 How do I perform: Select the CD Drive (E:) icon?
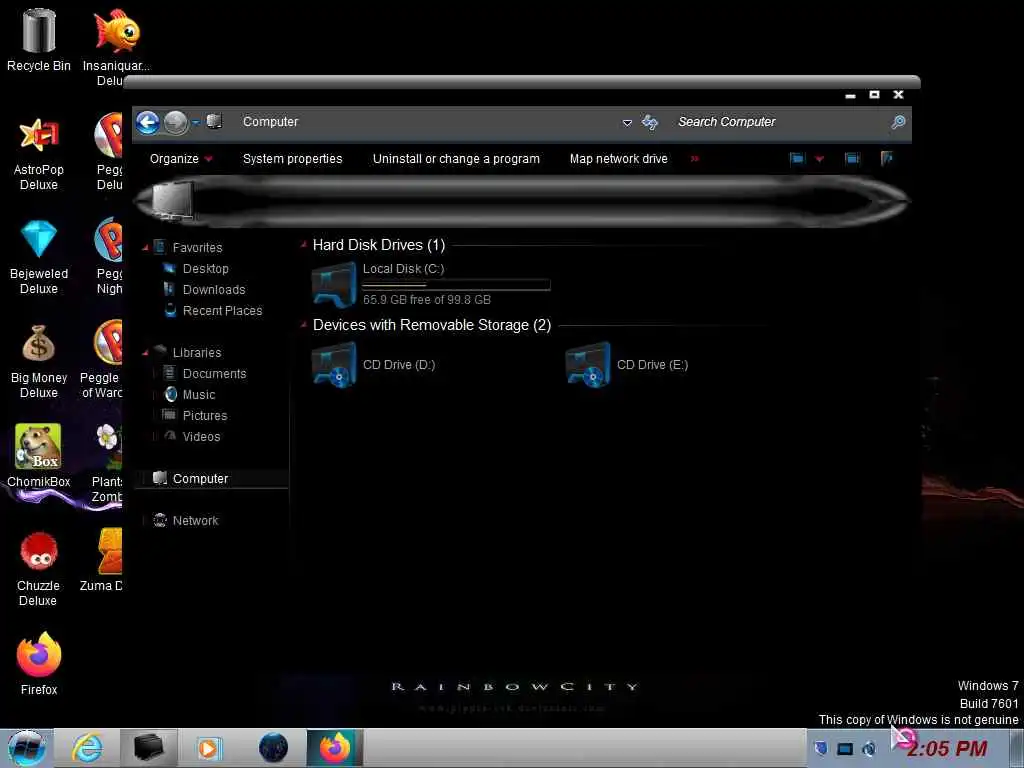point(588,364)
